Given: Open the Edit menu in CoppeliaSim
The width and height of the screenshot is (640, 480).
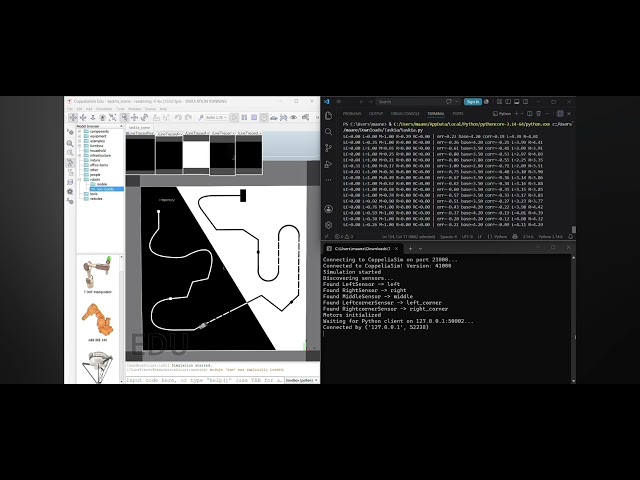Looking at the screenshot, I should point(79,109).
